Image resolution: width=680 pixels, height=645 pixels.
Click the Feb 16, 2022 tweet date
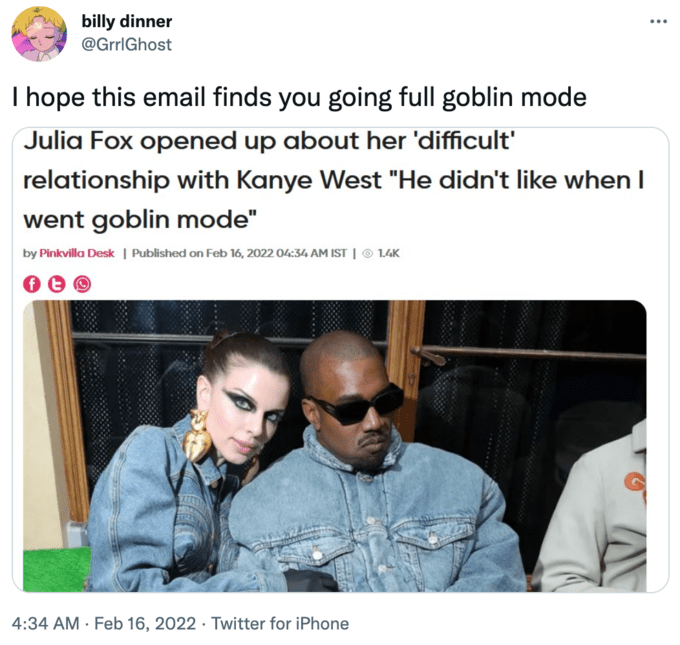point(145,623)
